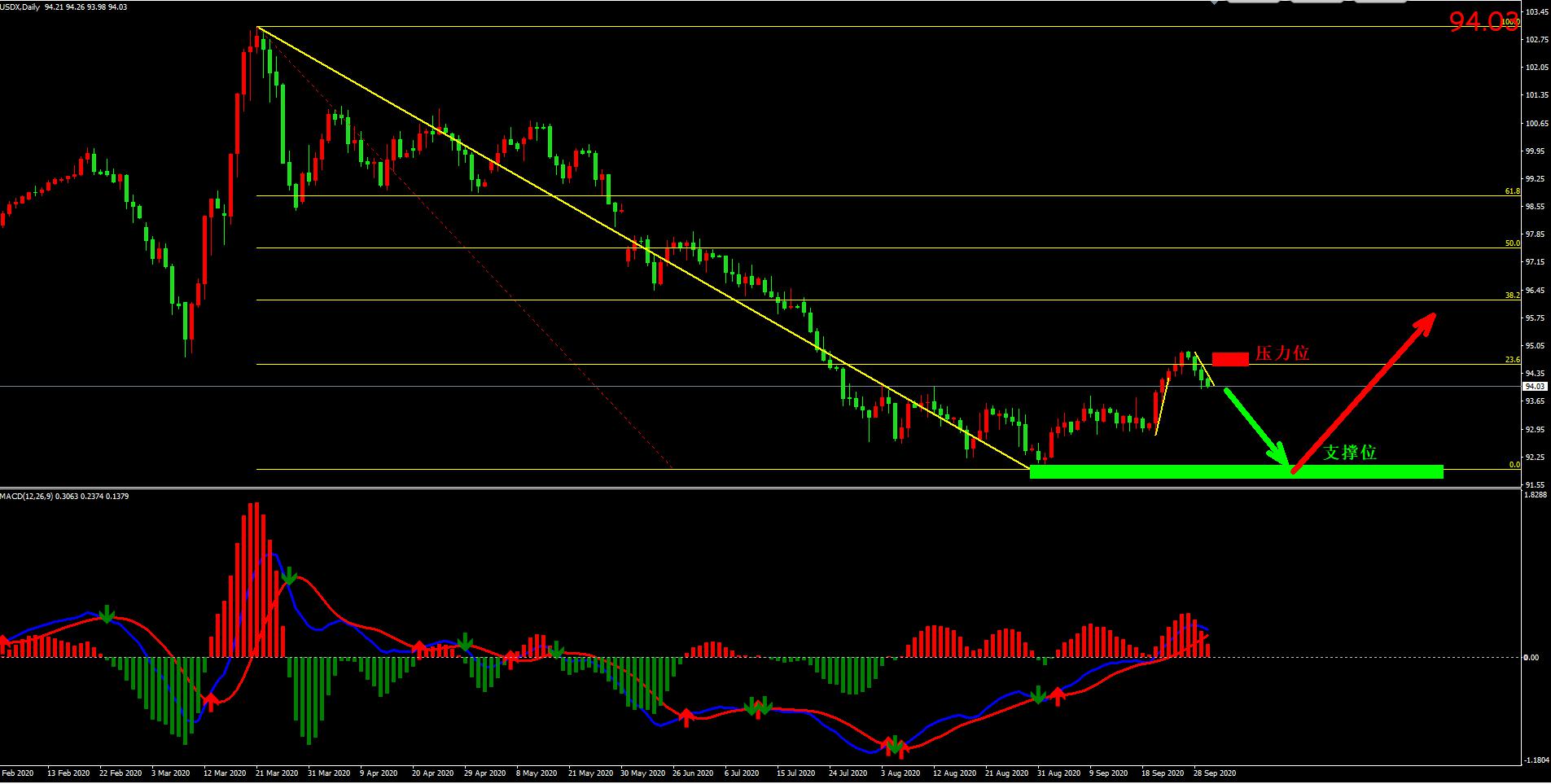Screen dimensions: 1551x784
Task: Select the wide green support zone bar
Action: point(1236,471)
